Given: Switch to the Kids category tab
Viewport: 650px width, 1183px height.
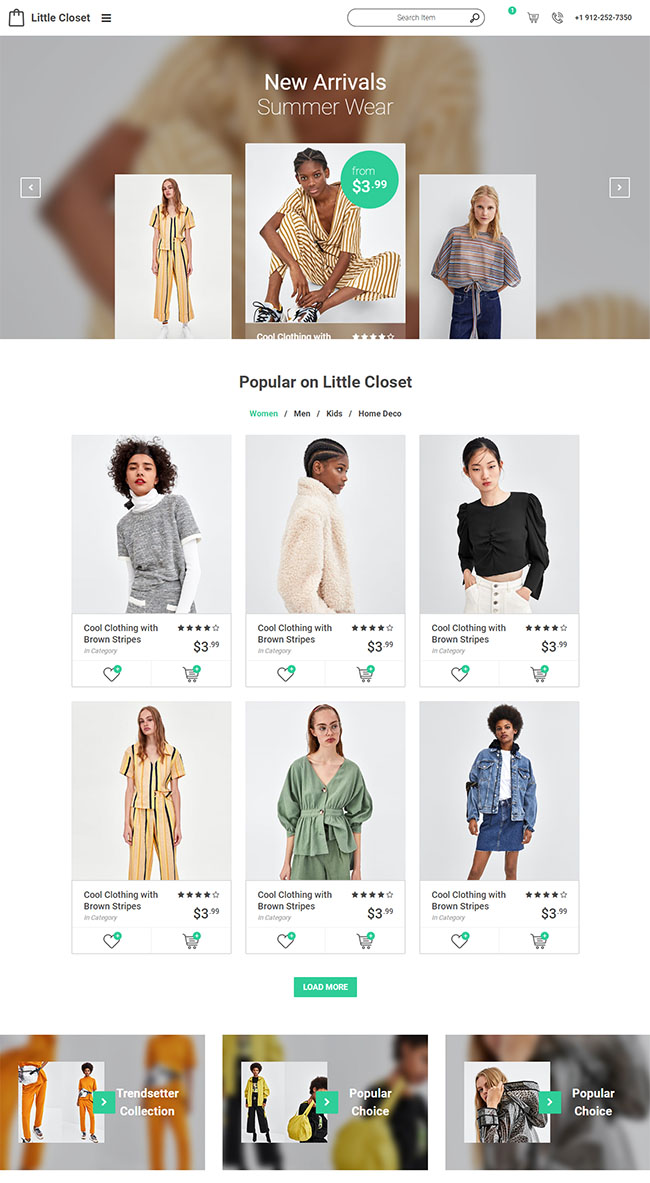Looking at the screenshot, I should [334, 414].
